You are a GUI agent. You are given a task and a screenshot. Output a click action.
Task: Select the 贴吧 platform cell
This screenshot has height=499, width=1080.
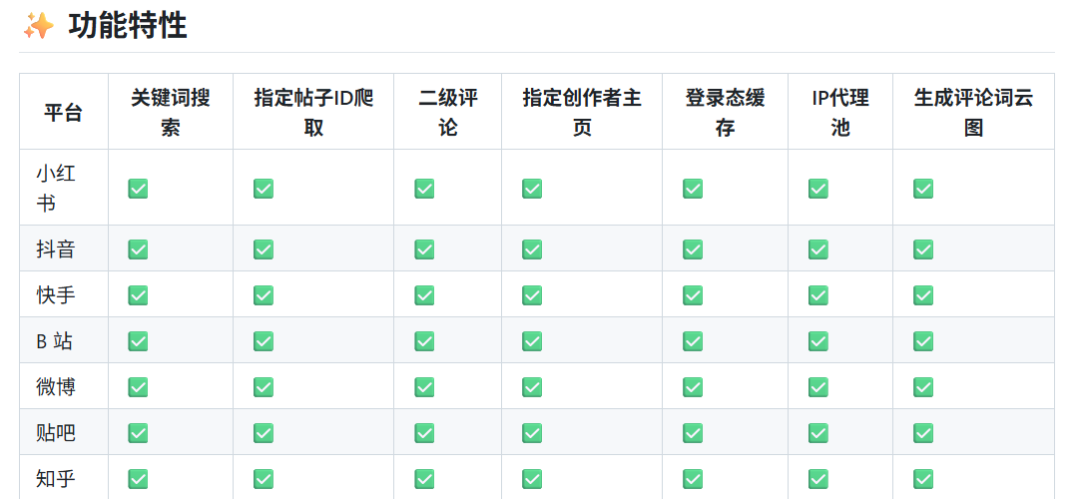click(63, 432)
